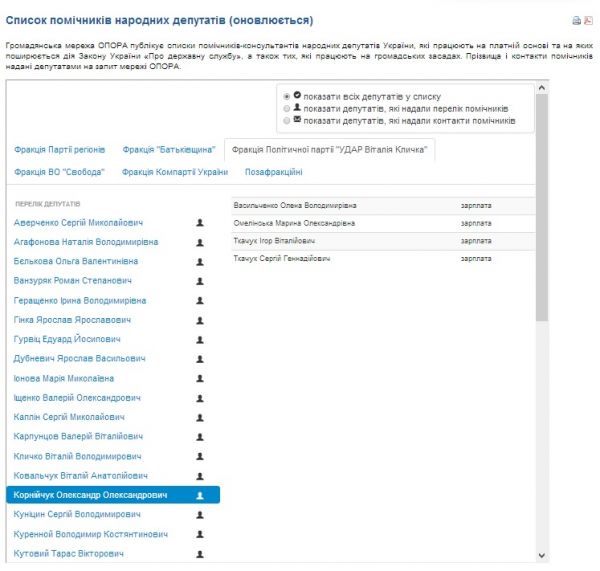The height and width of the screenshot is (571, 600).
Task: Open the PDF export icon
Action: [588, 20]
